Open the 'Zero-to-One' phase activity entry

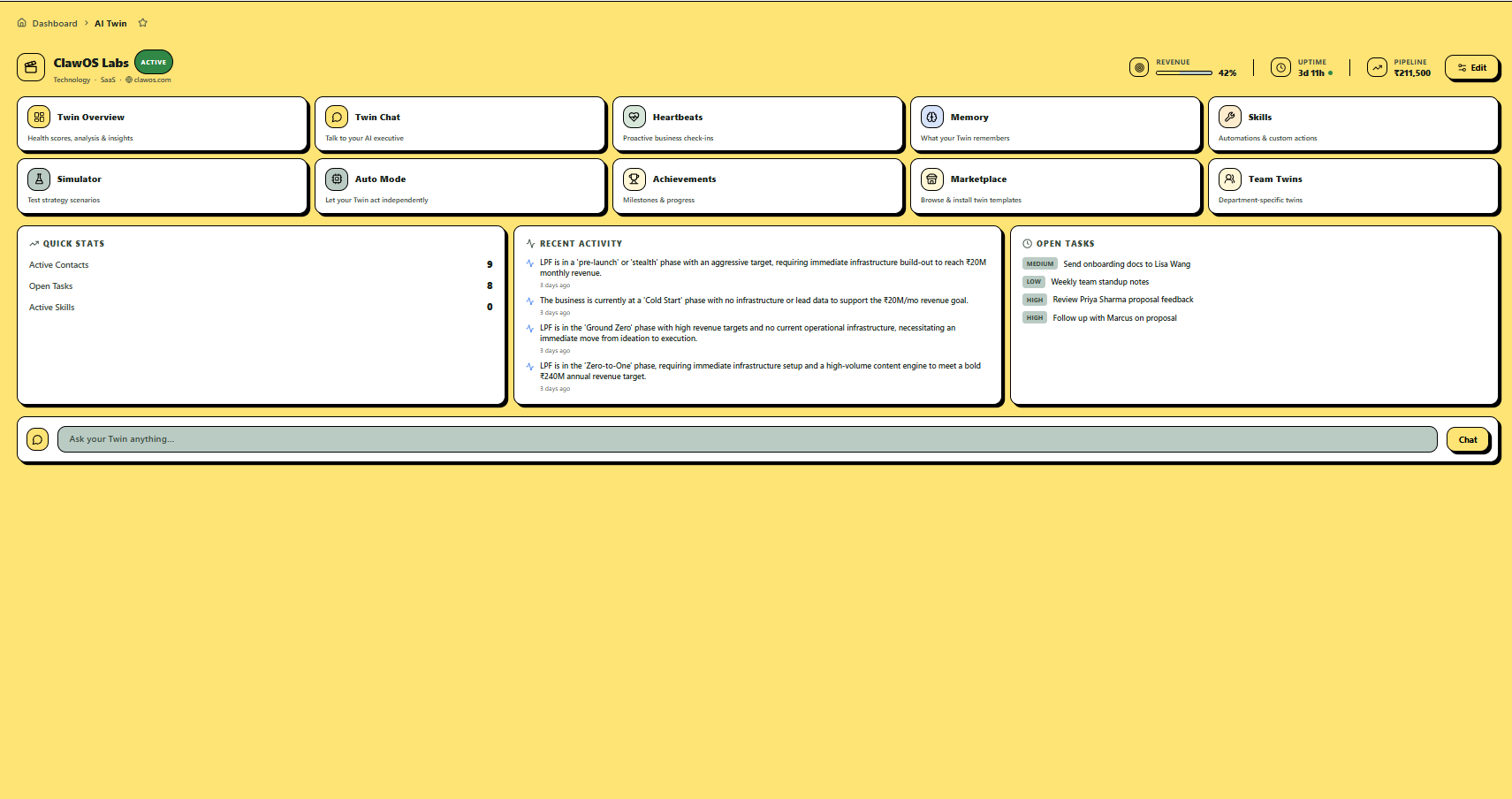(757, 377)
